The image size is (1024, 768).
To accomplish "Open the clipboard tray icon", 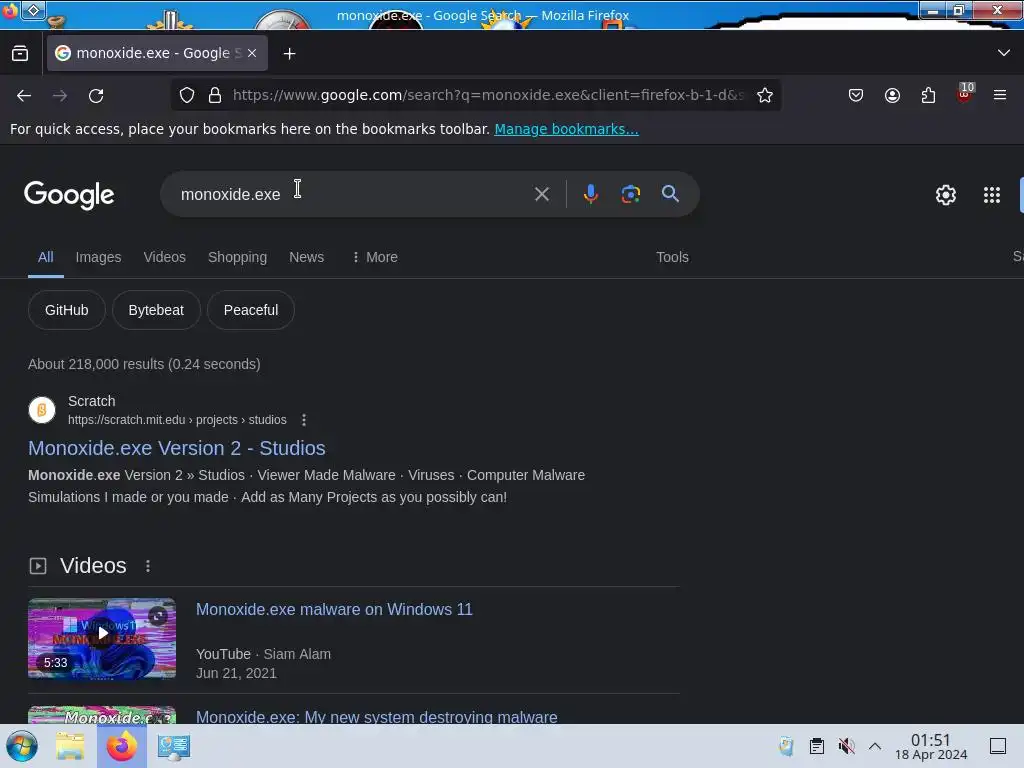I will [816, 746].
